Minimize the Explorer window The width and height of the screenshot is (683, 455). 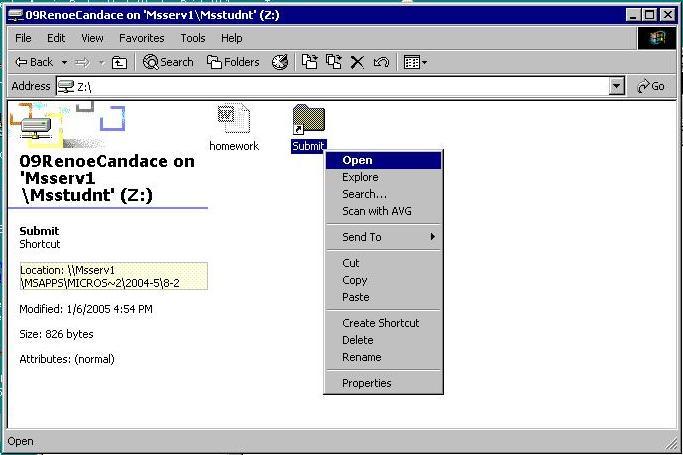pyautogui.click(x=633, y=15)
